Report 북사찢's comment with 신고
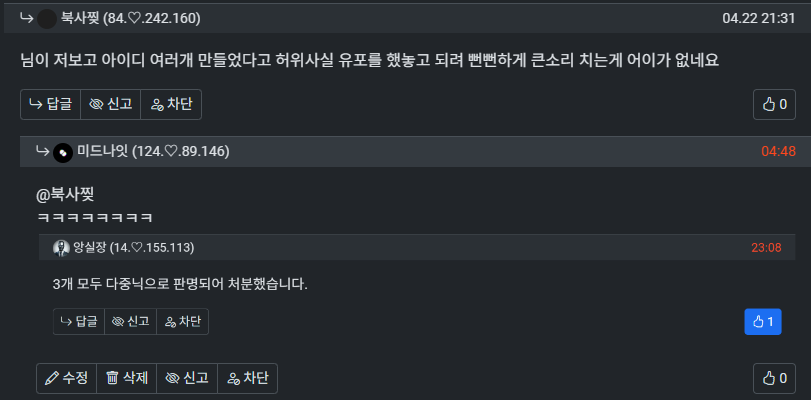The width and height of the screenshot is (811, 400). click(x=110, y=105)
